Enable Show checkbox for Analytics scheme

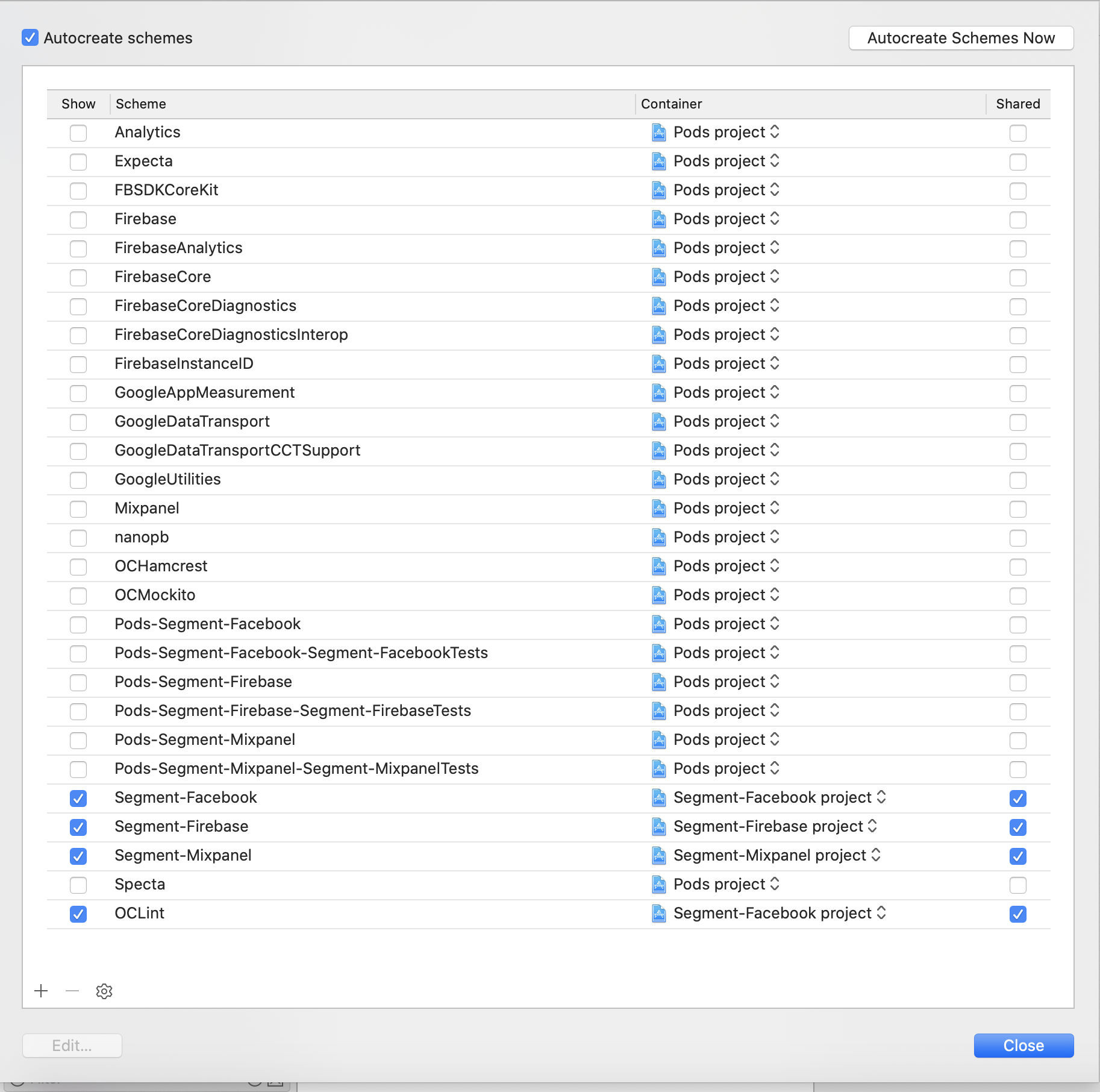pos(78,133)
